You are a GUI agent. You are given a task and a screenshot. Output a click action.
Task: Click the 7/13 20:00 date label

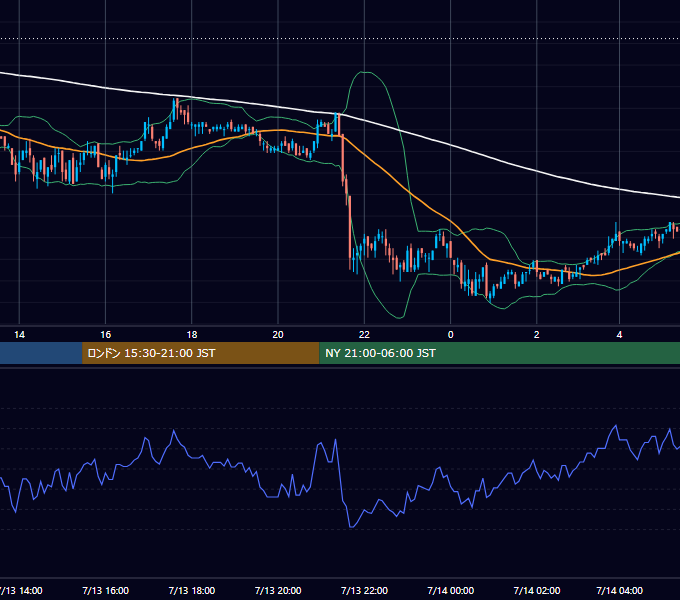pyautogui.click(x=278, y=590)
